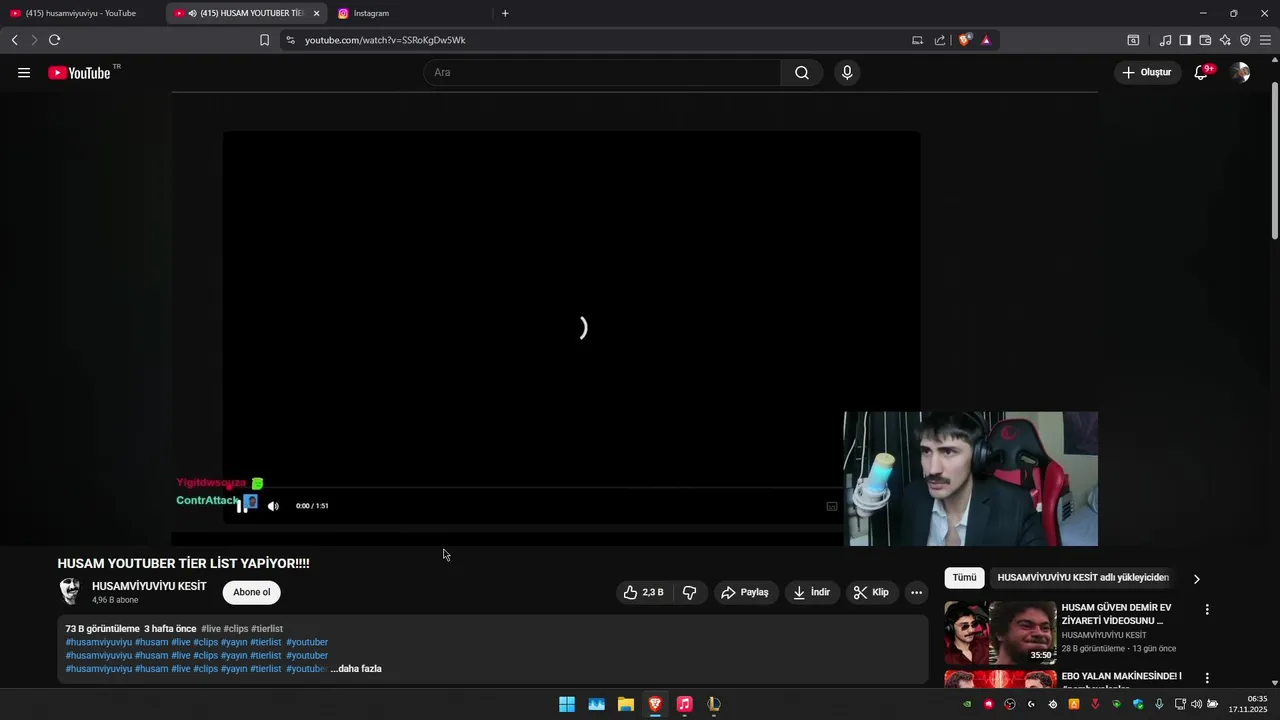Click the tab audio speaker indicator

pyautogui.click(x=192, y=13)
